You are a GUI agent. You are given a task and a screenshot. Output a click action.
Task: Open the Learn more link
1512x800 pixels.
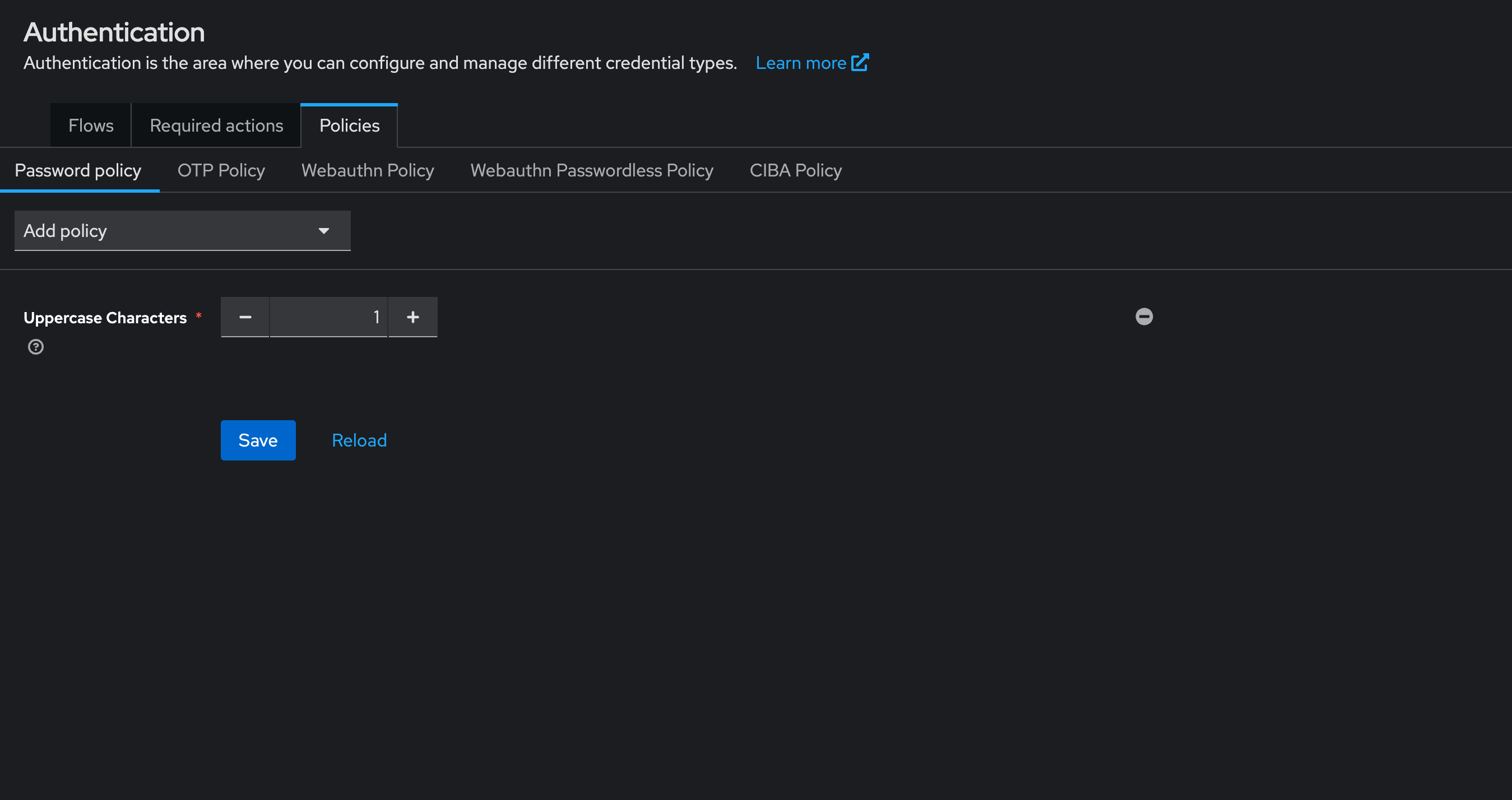click(811, 63)
